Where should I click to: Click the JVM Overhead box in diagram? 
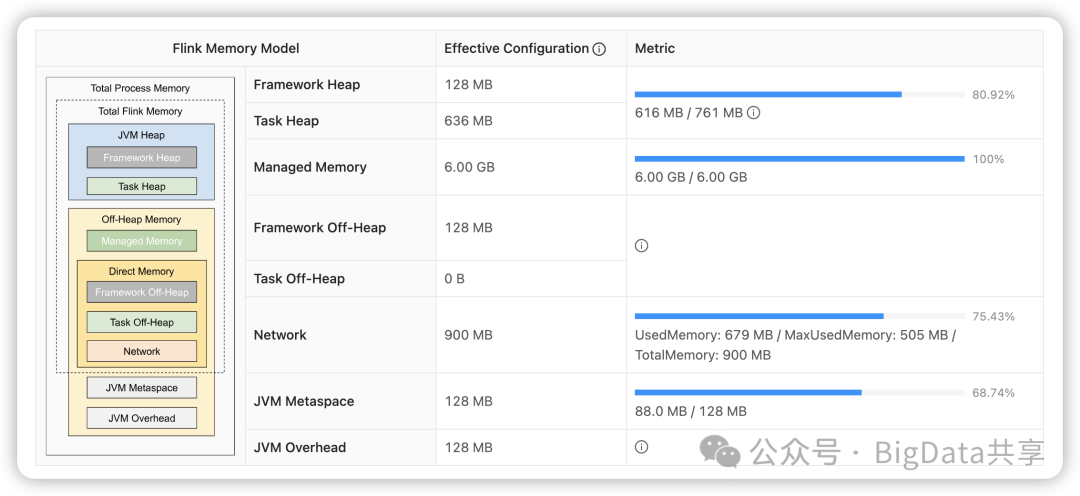pyautogui.click(x=142, y=418)
